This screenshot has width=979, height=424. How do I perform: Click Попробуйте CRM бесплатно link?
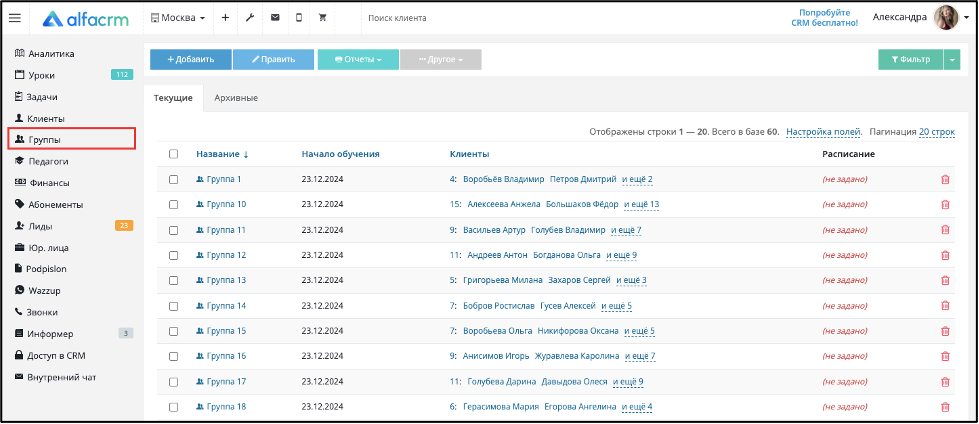tap(824, 18)
